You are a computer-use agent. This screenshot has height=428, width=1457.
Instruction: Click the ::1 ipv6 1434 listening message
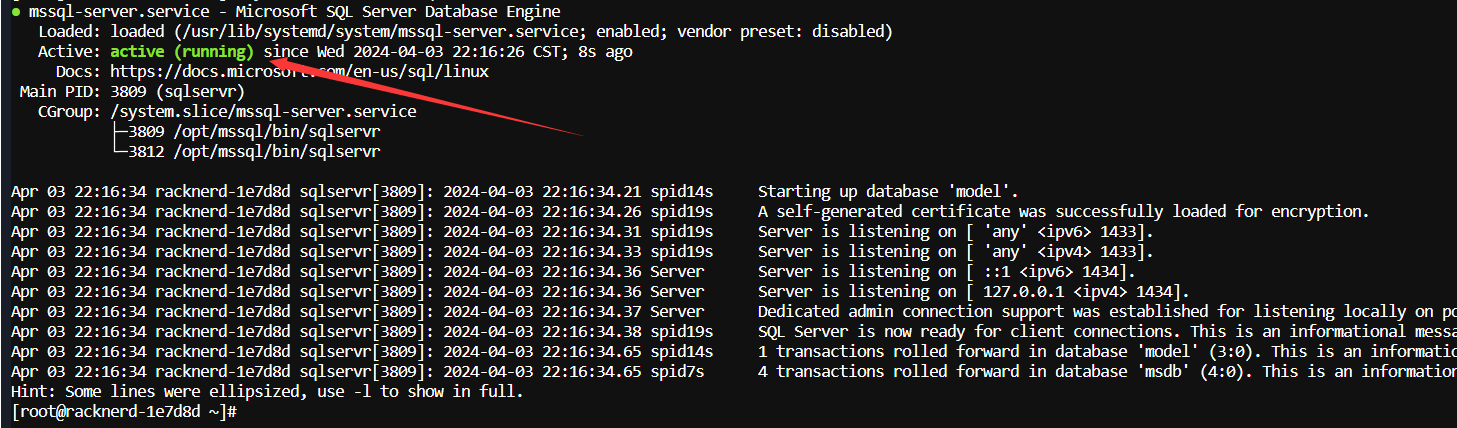tap(947, 271)
